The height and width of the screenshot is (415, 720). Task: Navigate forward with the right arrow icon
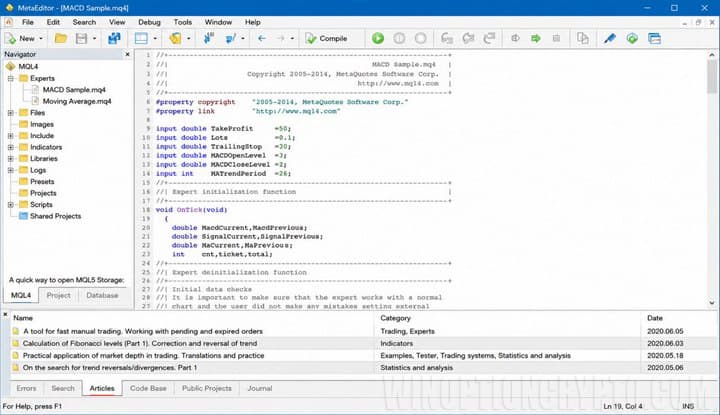tap(281, 39)
